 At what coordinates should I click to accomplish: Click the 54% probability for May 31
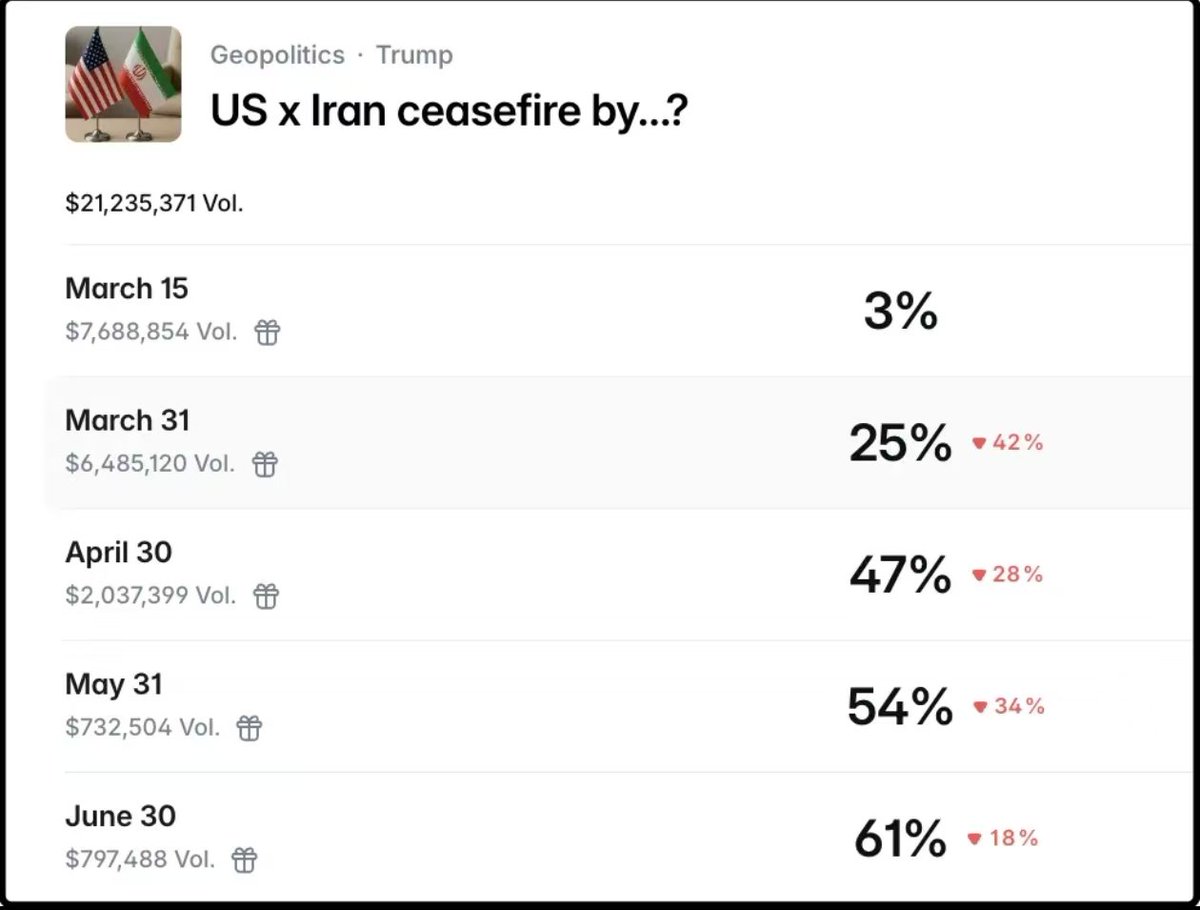tap(900, 707)
